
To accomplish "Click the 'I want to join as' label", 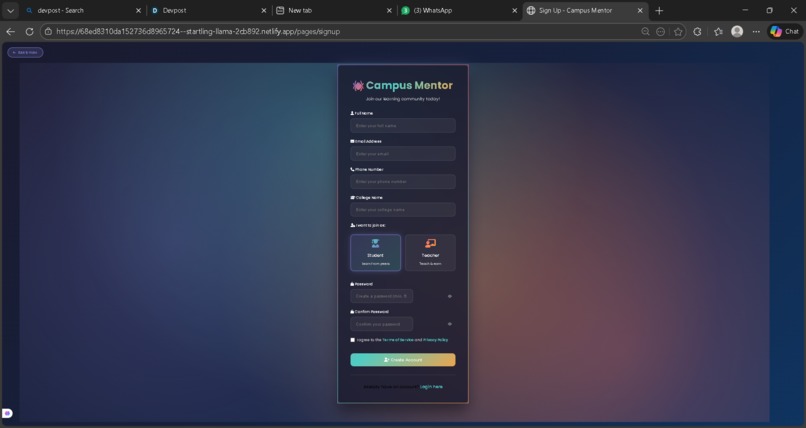I will click(368, 225).
